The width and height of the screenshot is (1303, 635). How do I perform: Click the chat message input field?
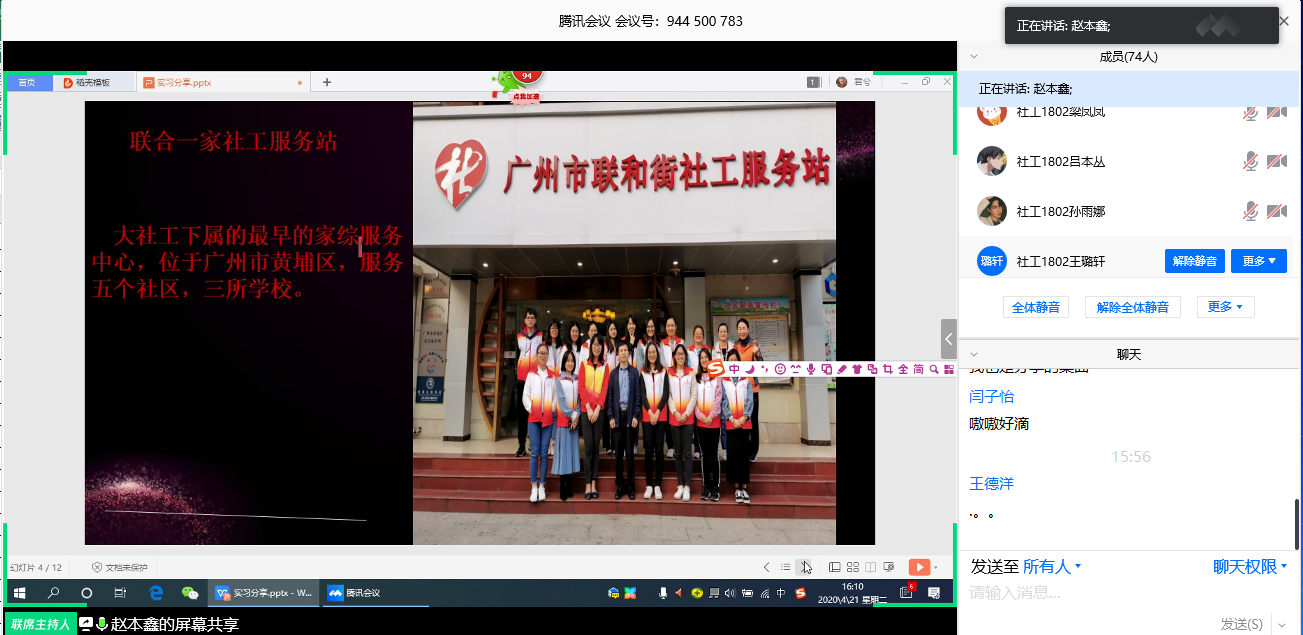(x=1110, y=593)
